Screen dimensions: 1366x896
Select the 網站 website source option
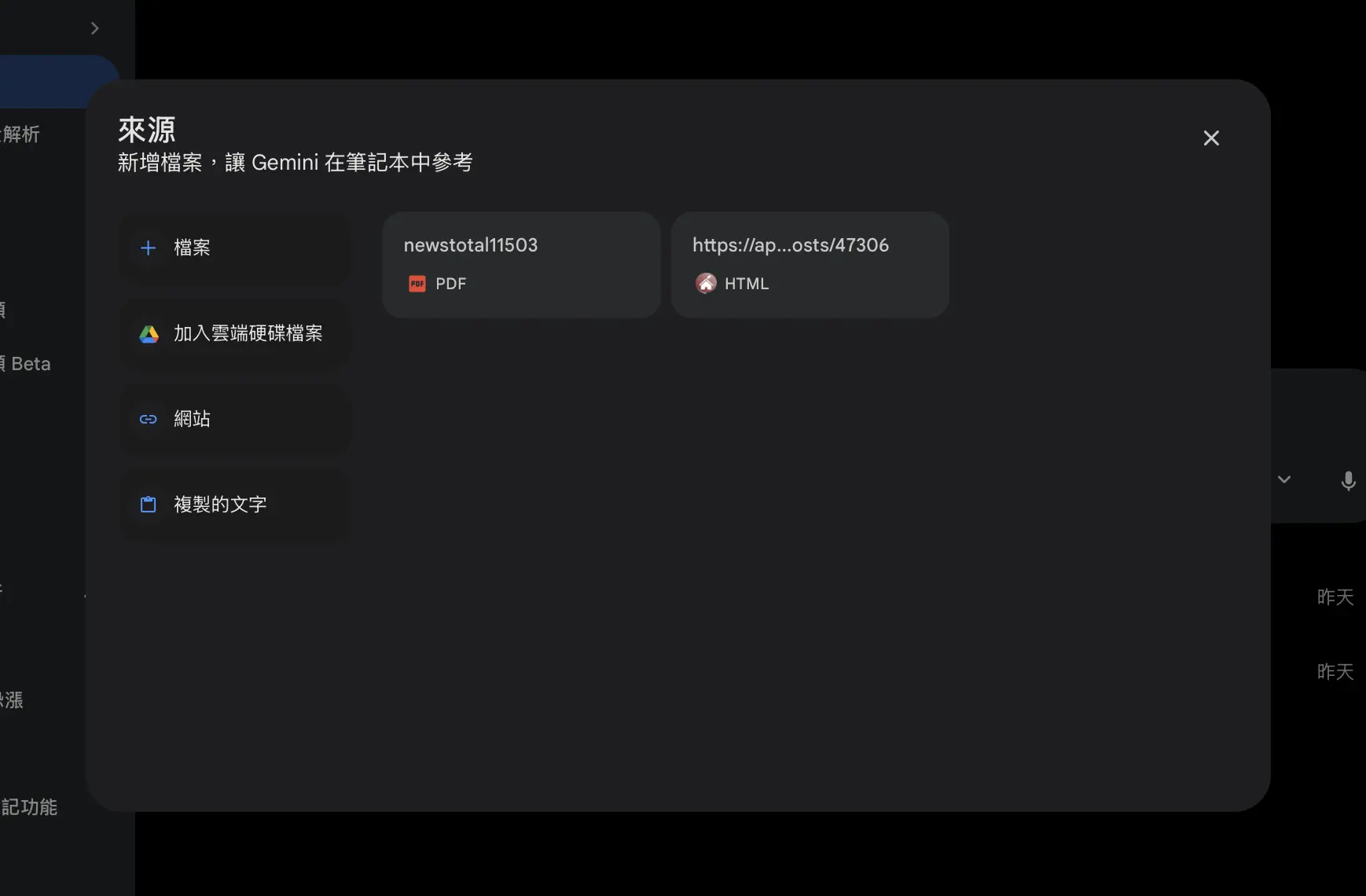pos(234,419)
